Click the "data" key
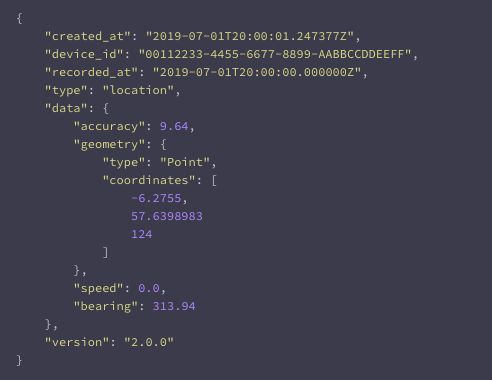Screen dimensions: 492x380 coord(66,108)
